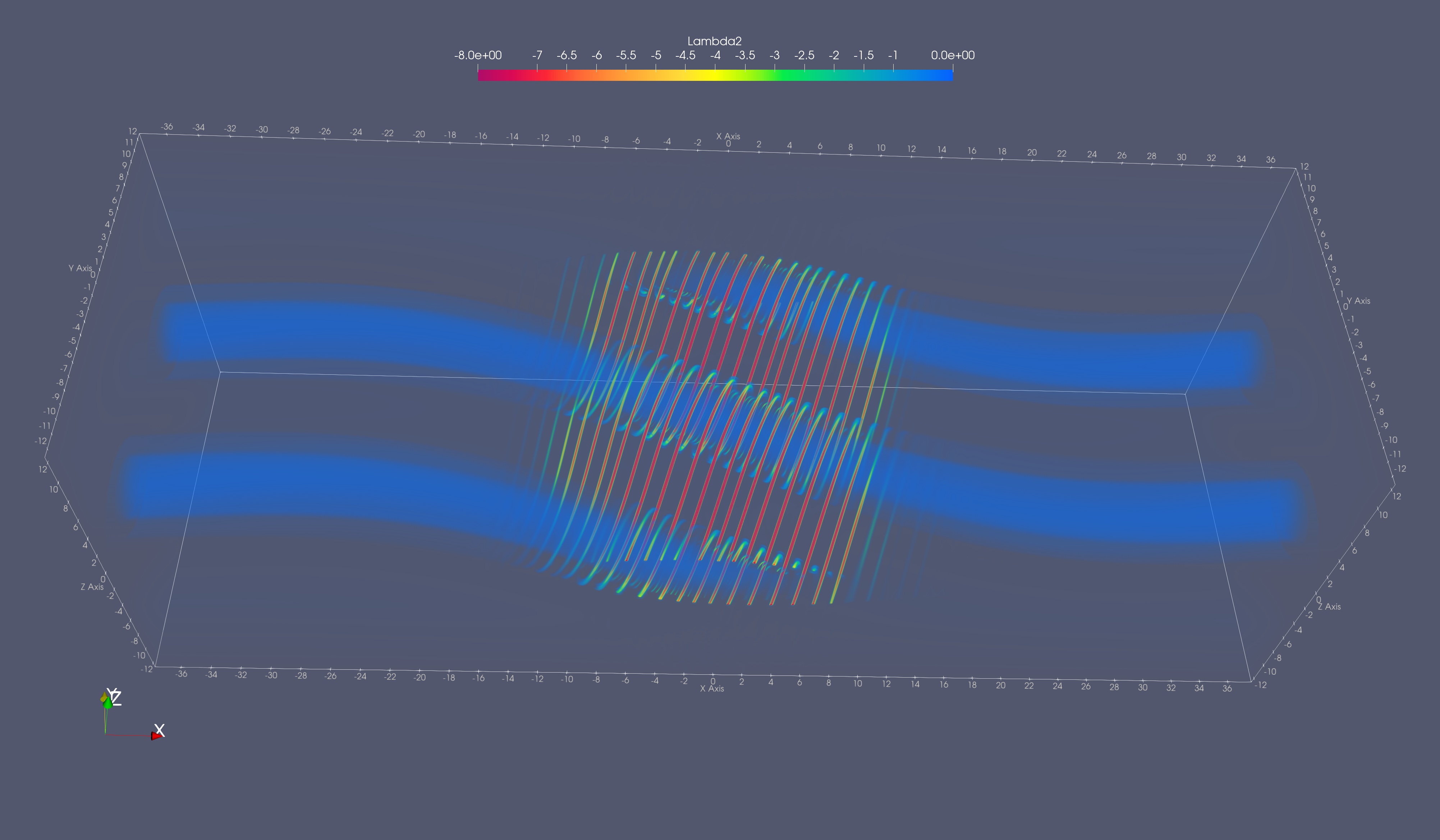The height and width of the screenshot is (840, 1440).
Task: Click the Z Axis title on the right side
Action: pos(1329,606)
